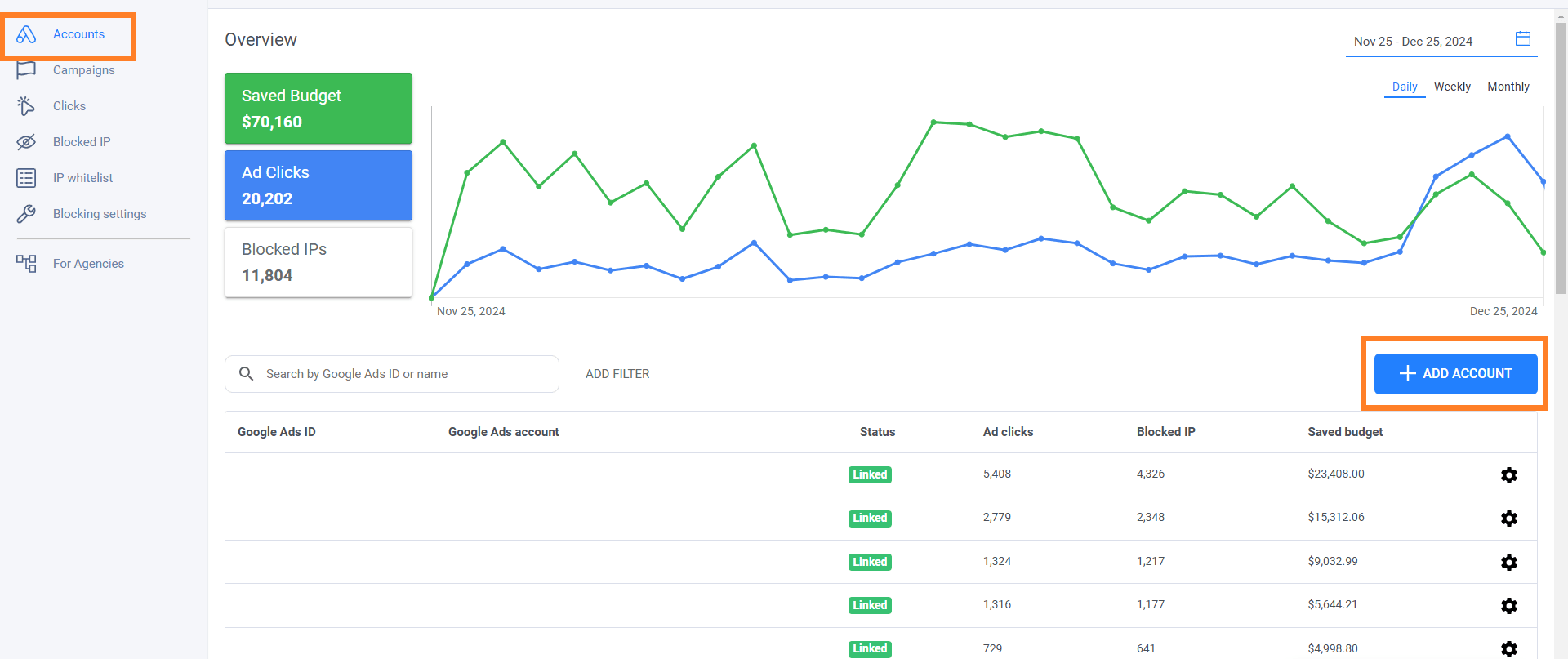This screenshot has width=1568, height=659.
Task: Select the Daily chart tab
Action: 1404,87
